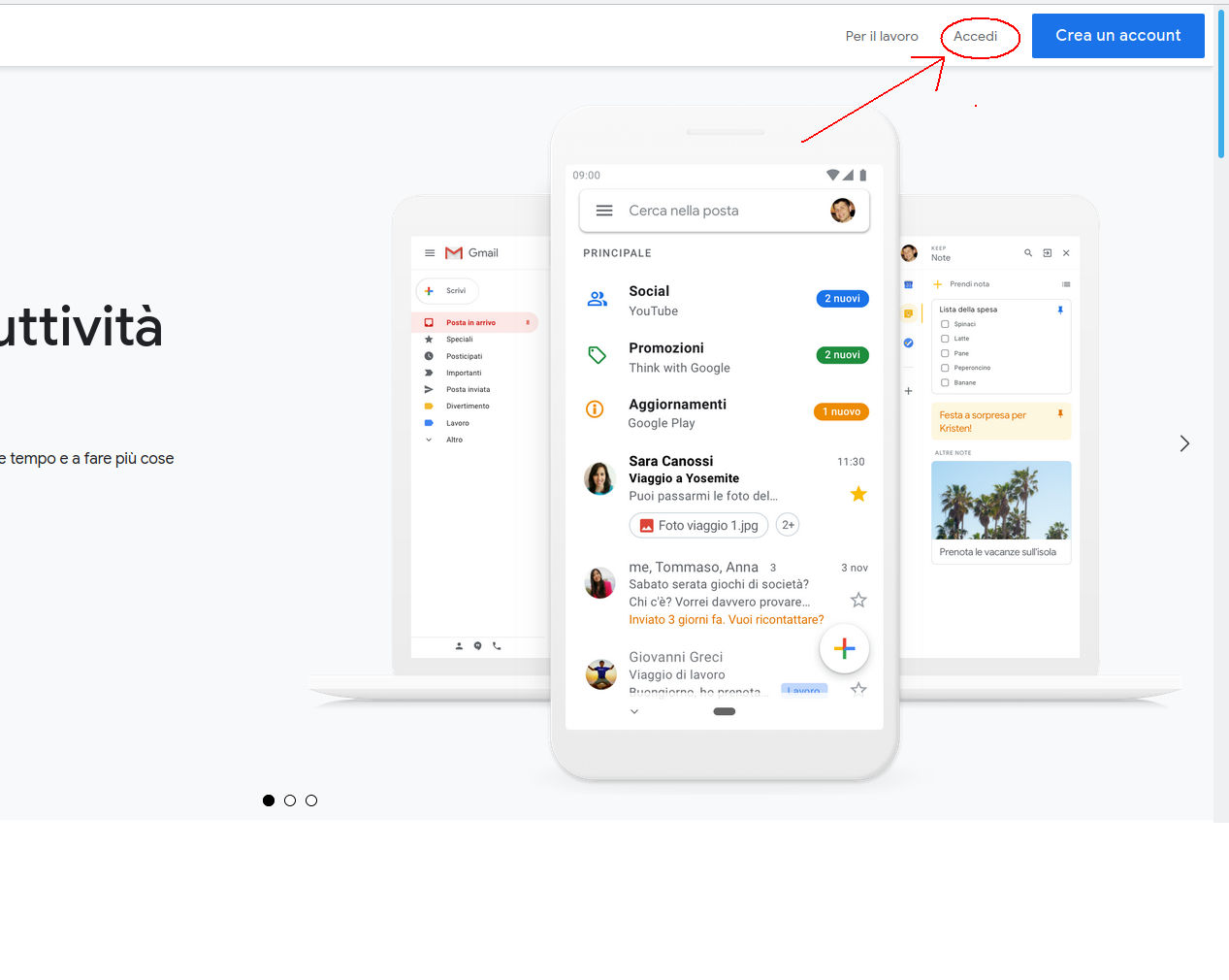Open the profile avatar in the mobile search bar
Screen dimensions: 1229x980
tap(843, 211)
